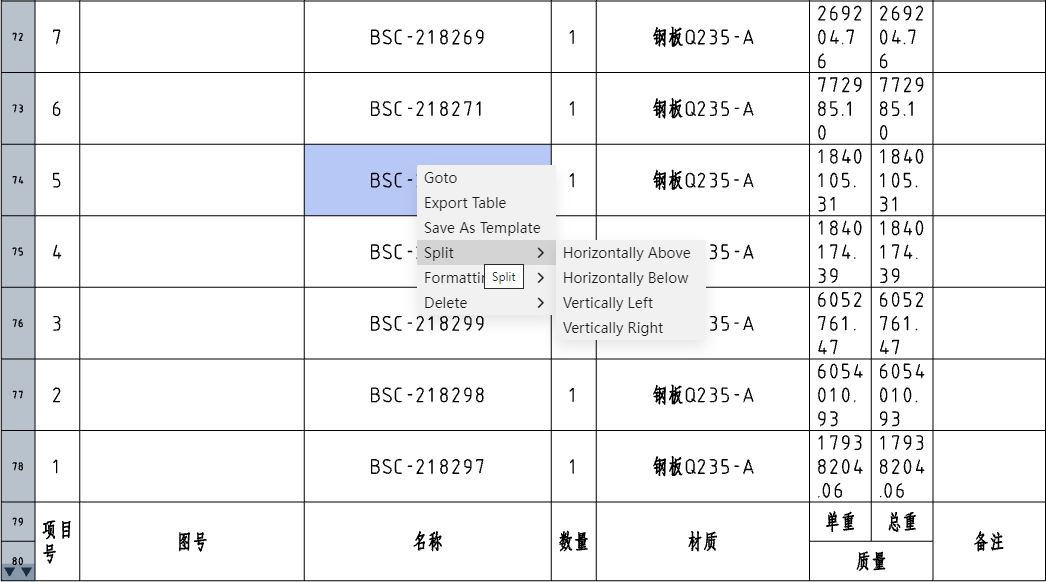Click cell containing BSC-218269
Viewport: 1046px width, 582px height.
click(x=427, y=37)
